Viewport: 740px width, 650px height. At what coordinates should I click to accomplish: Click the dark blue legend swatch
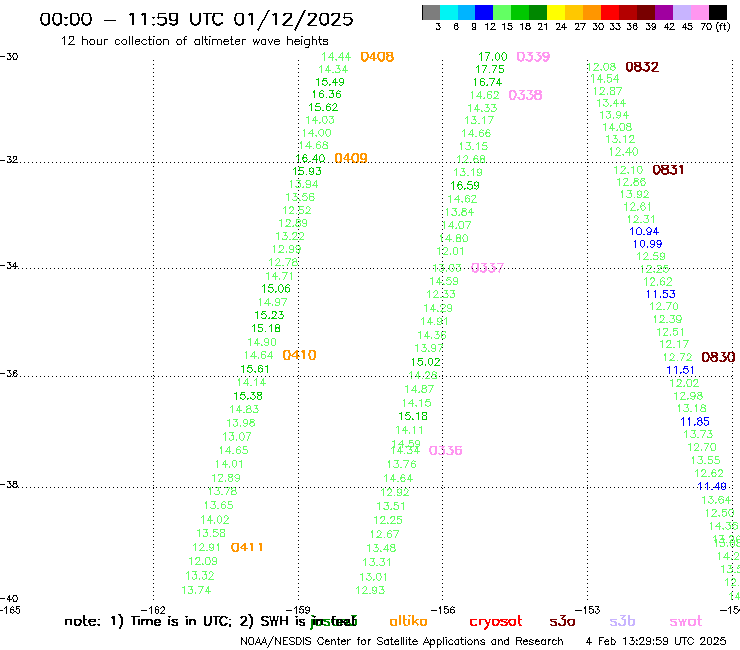coord(484,12)
